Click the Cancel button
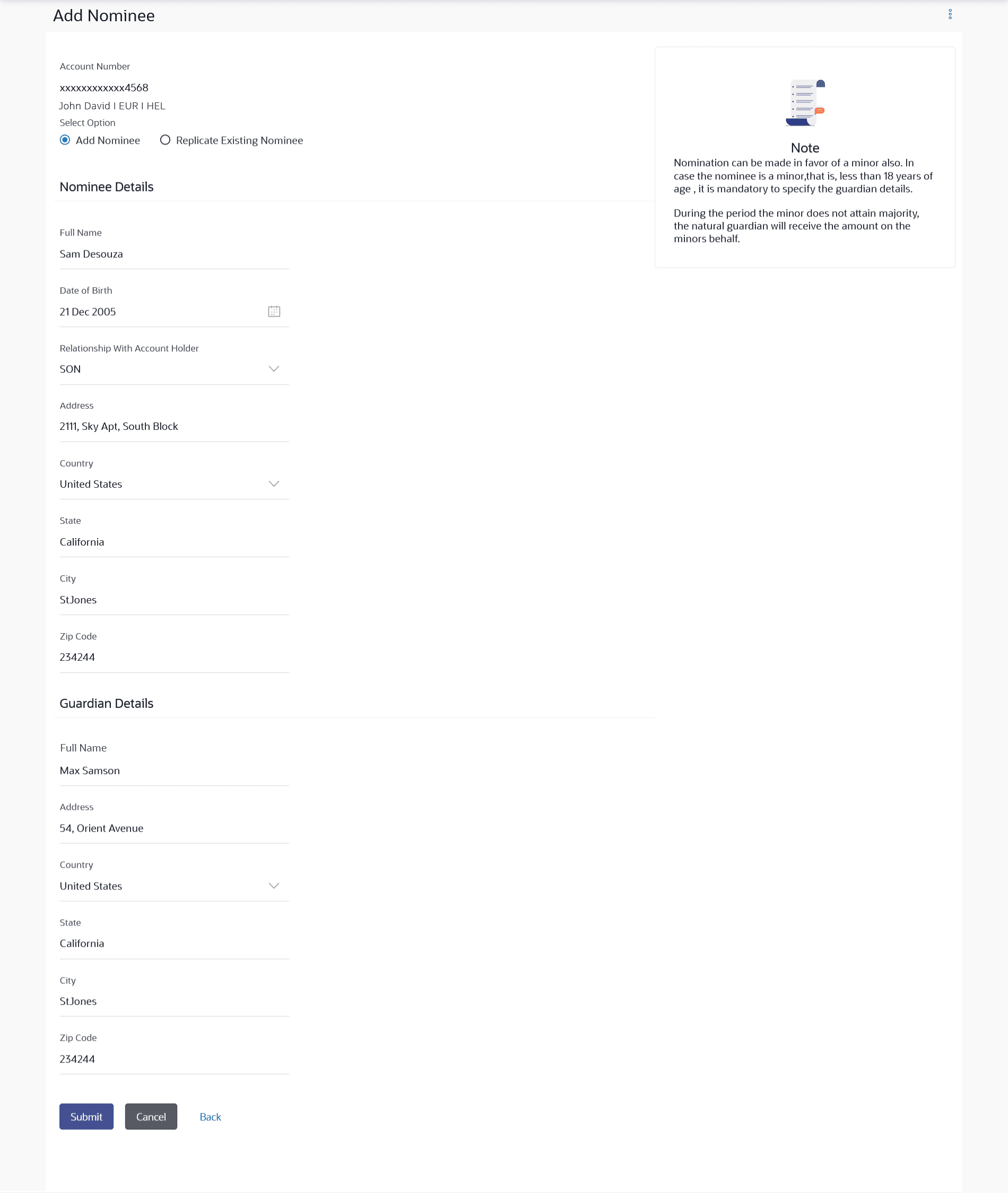 tap(151, 1117)
